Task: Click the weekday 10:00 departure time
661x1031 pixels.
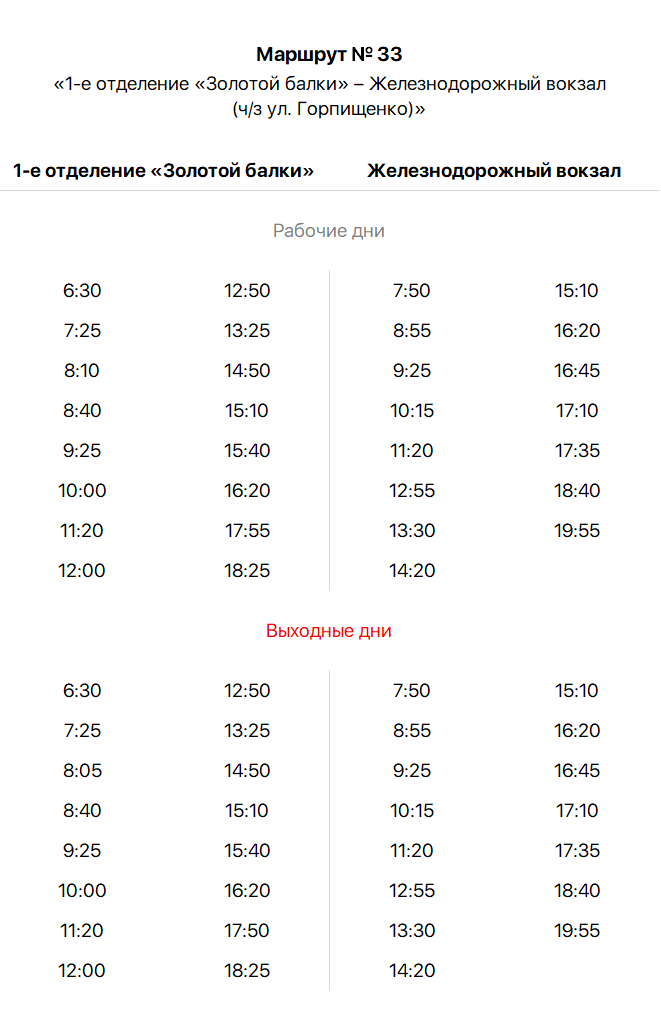Action: pyautogui.click(x=82, y=491)
